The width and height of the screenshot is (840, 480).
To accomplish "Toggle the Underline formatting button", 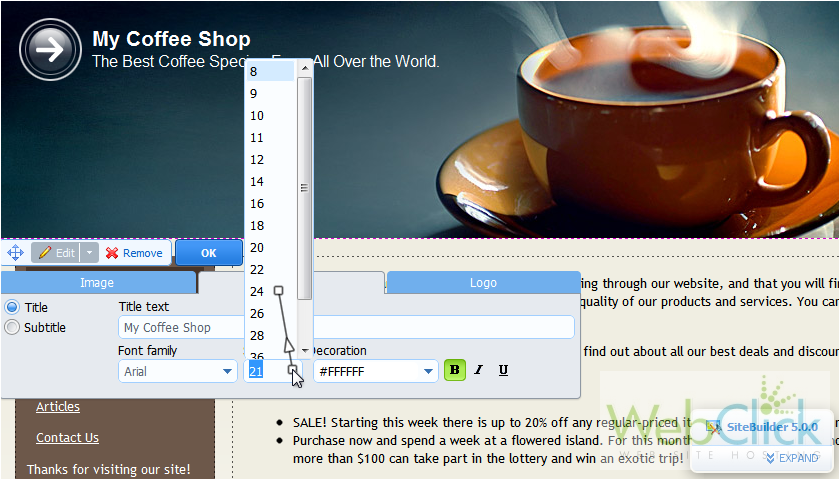I will 503,370.
